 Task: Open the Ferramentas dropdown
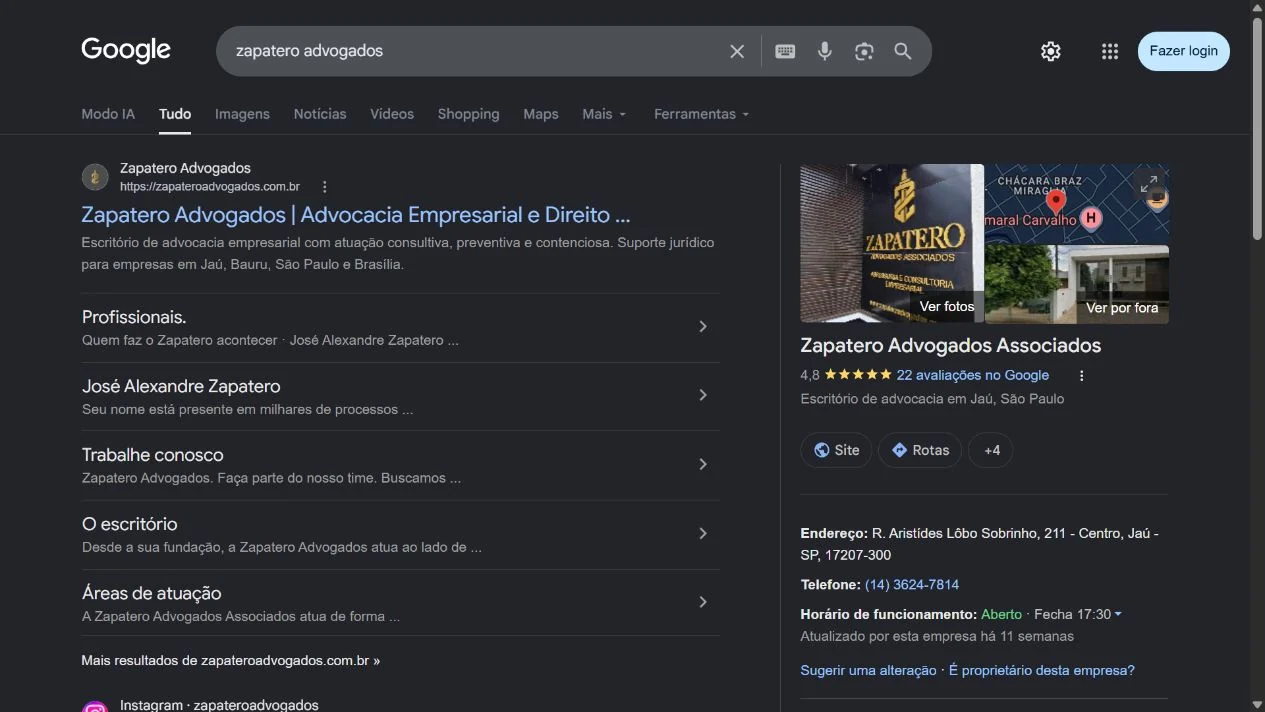[702, 114]
